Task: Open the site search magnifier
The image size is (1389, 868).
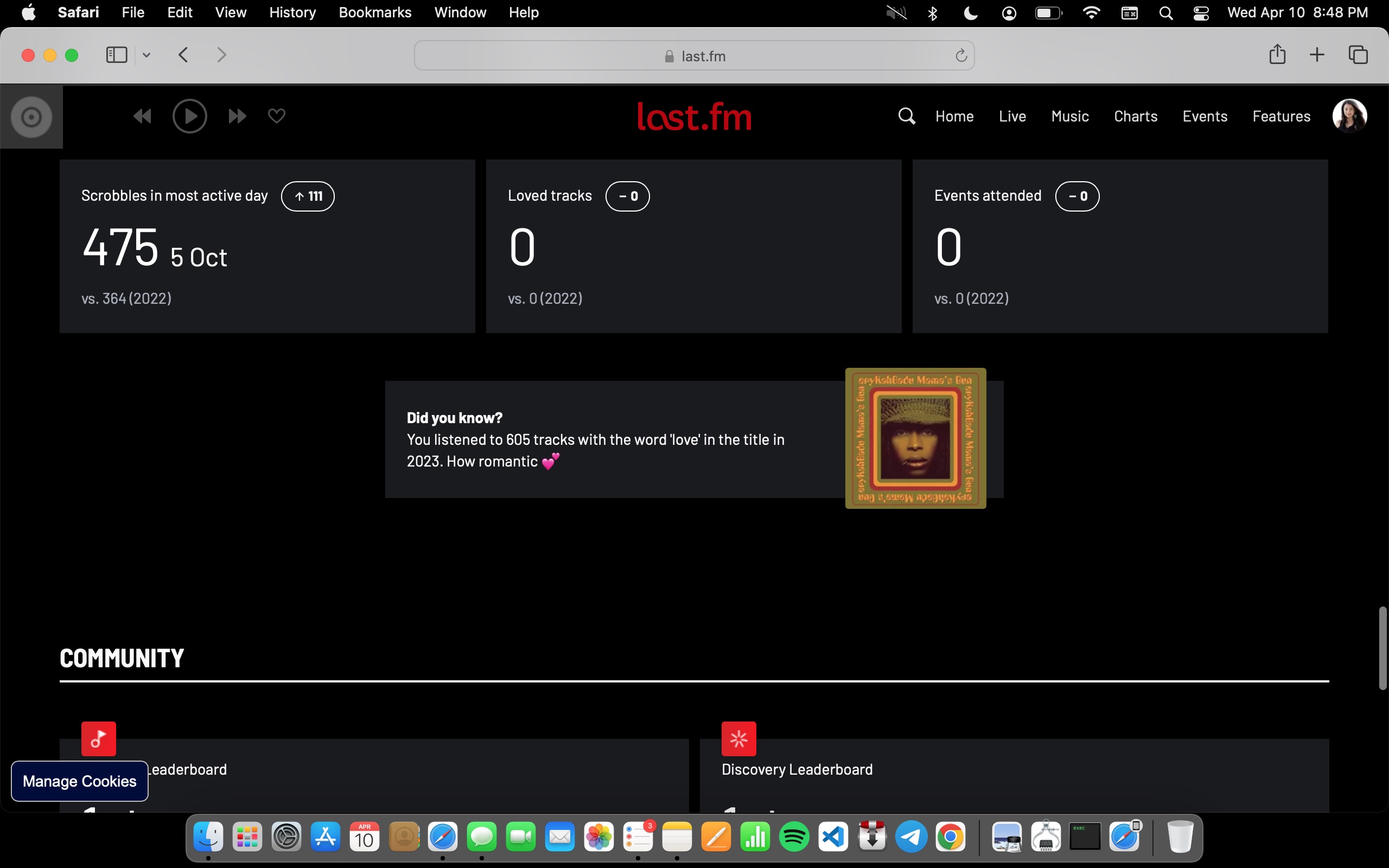Action: (x=906, y=116)
